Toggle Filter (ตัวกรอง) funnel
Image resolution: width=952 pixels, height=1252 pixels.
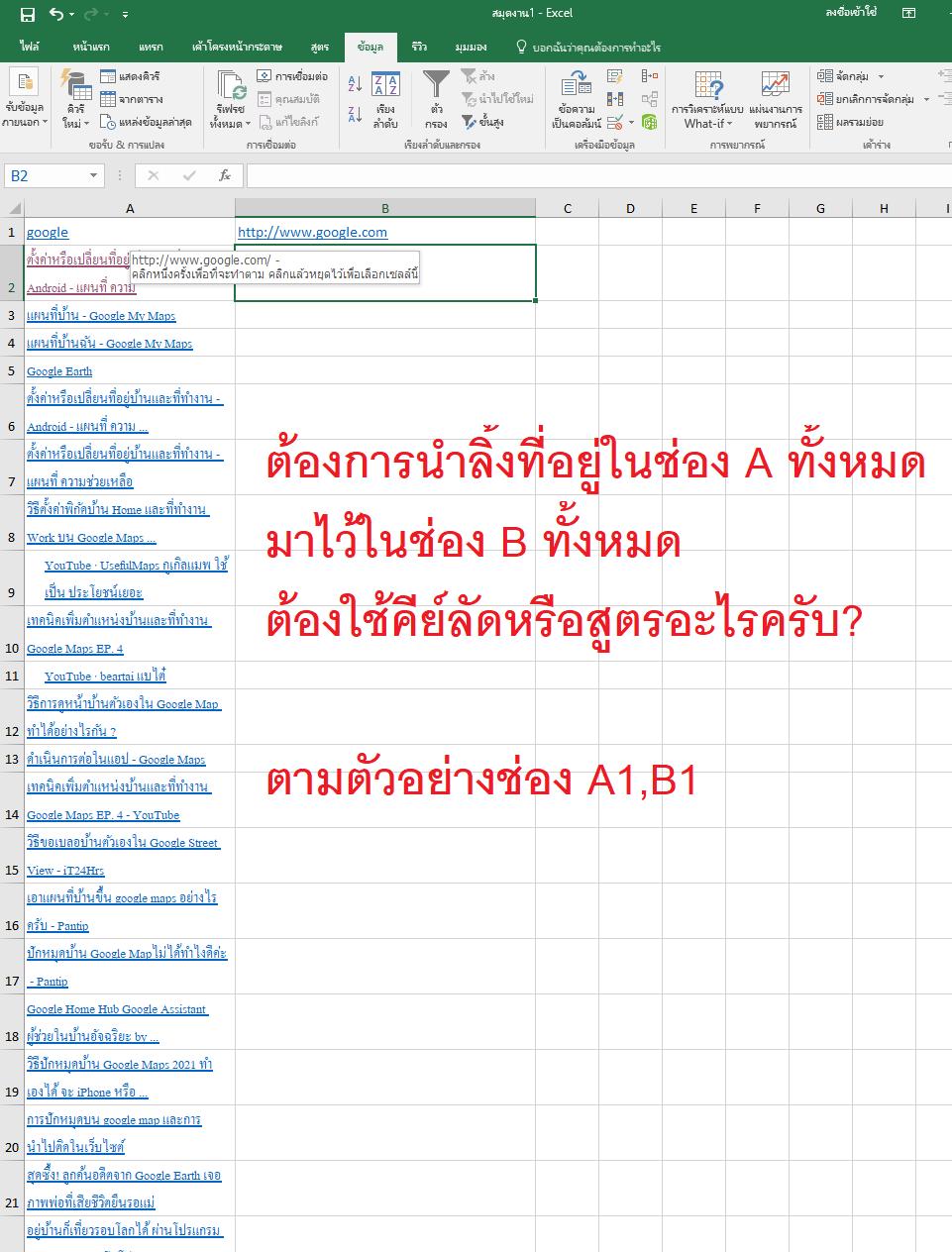pyautogui.click(x=436, y=99)
